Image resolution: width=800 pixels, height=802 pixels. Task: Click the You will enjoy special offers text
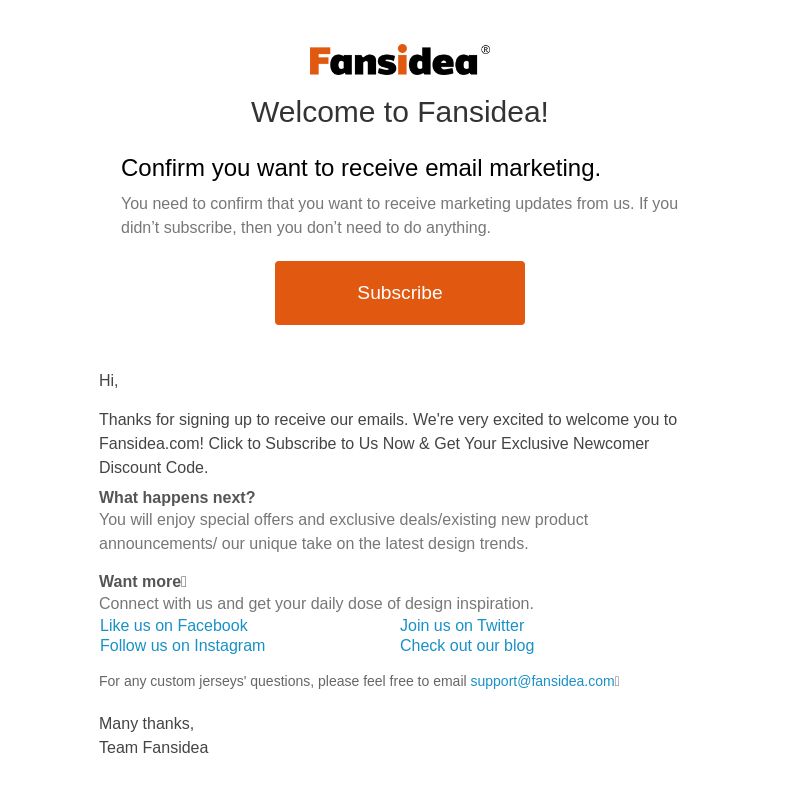[343, 531]
